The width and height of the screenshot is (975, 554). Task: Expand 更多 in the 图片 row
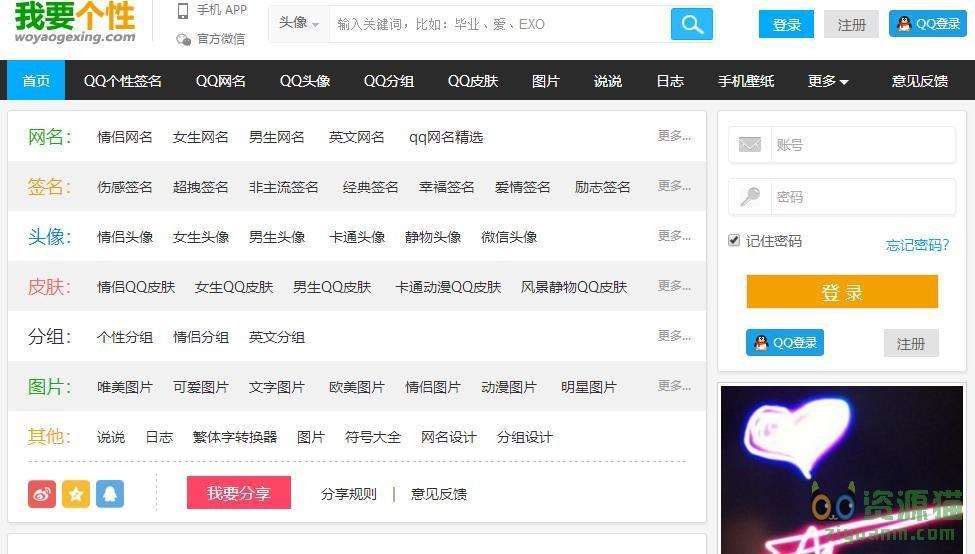pyautogui.click(x=675, y=385)
